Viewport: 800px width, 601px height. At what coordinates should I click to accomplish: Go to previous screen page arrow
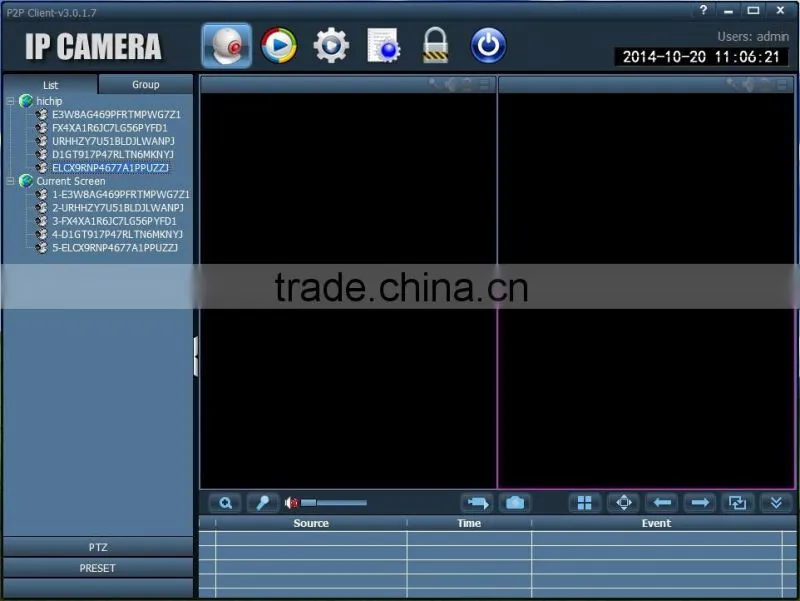coord(662,503)
